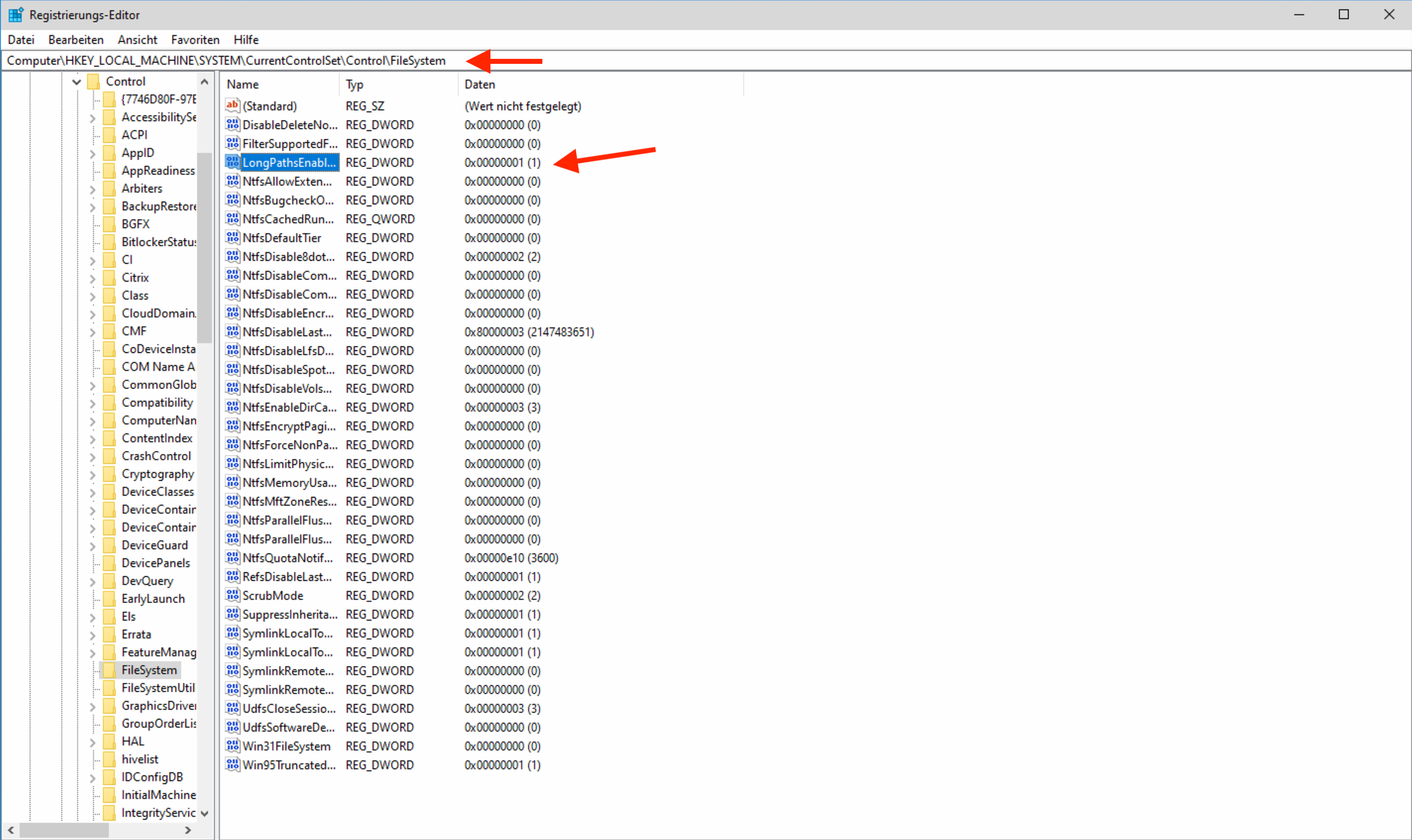This screenshot has height=840, width=1412.
Task: Click the horizontal scroll left arrow in tree
Action: pyautogui.click(x=11, y=830)
